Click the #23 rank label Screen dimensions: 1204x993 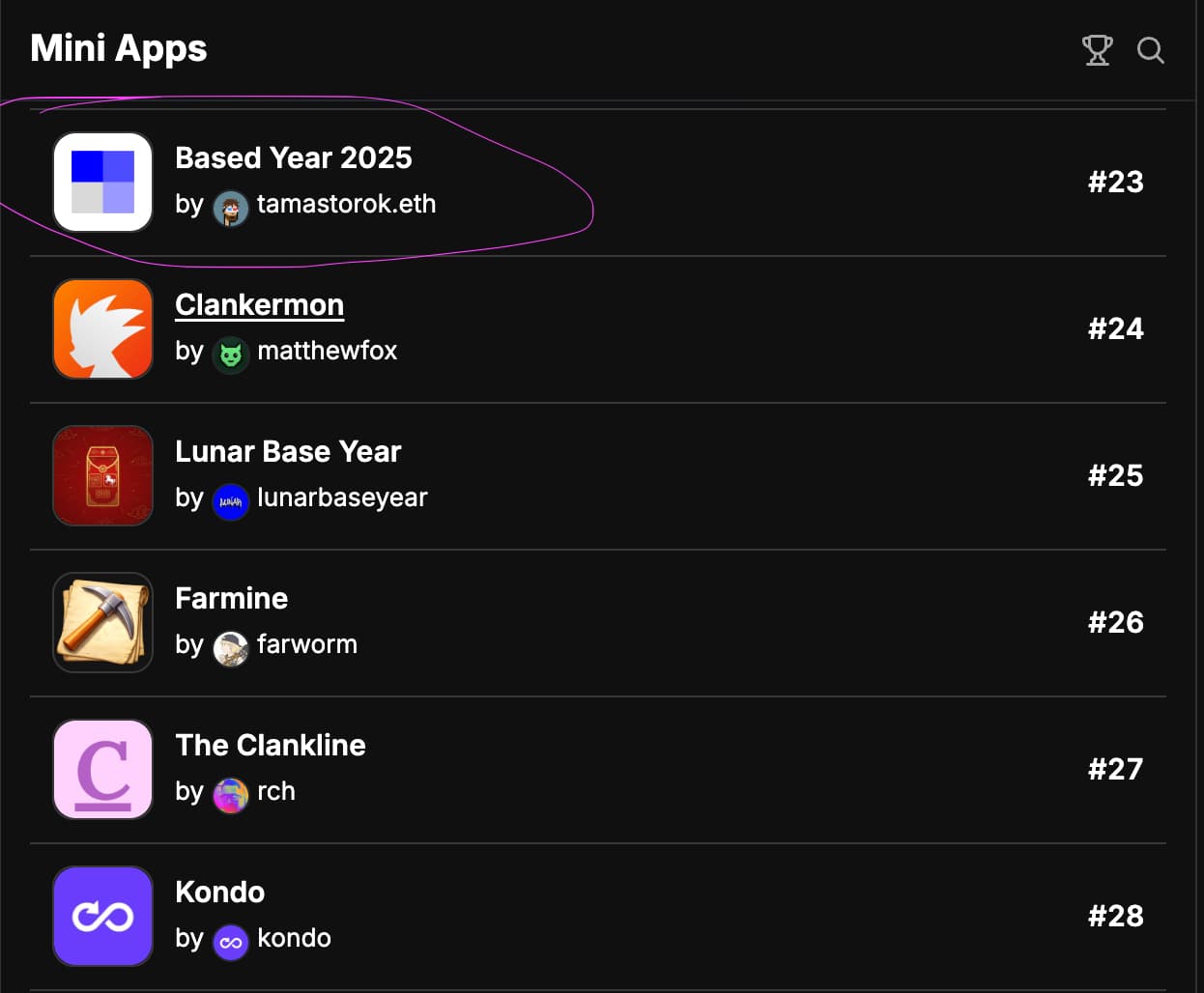1115,183
